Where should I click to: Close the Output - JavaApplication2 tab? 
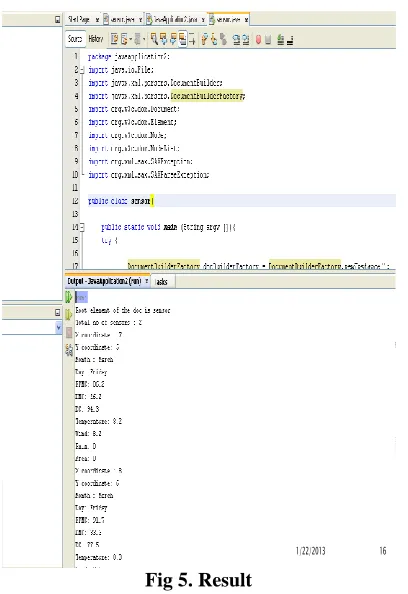pos(147,281)
